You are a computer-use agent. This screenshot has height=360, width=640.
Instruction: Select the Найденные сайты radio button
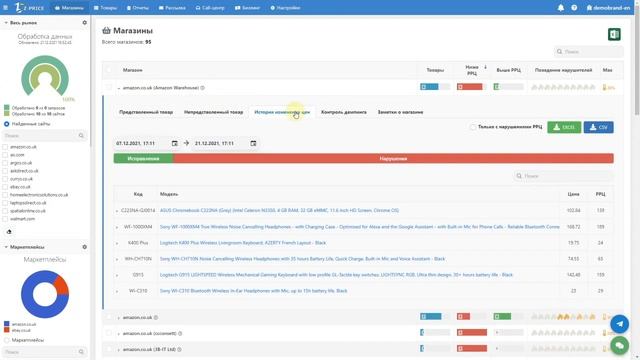(7, 124)
